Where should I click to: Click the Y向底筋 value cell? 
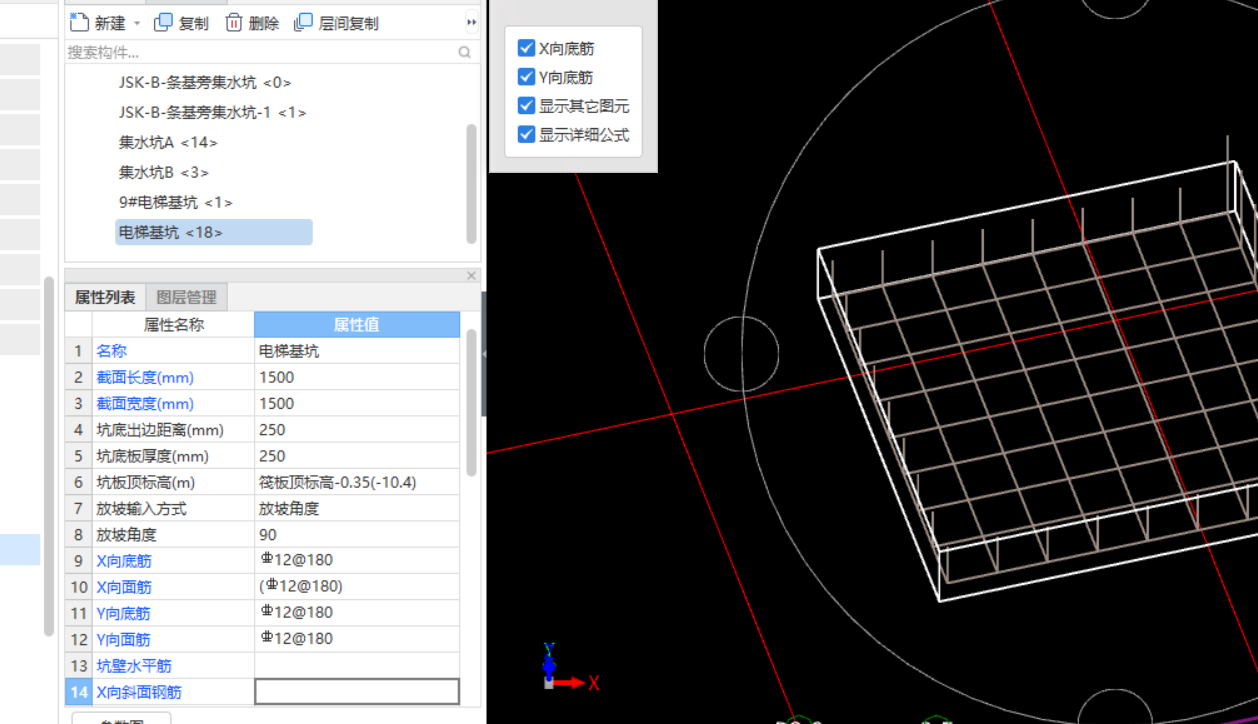point(357,612)
